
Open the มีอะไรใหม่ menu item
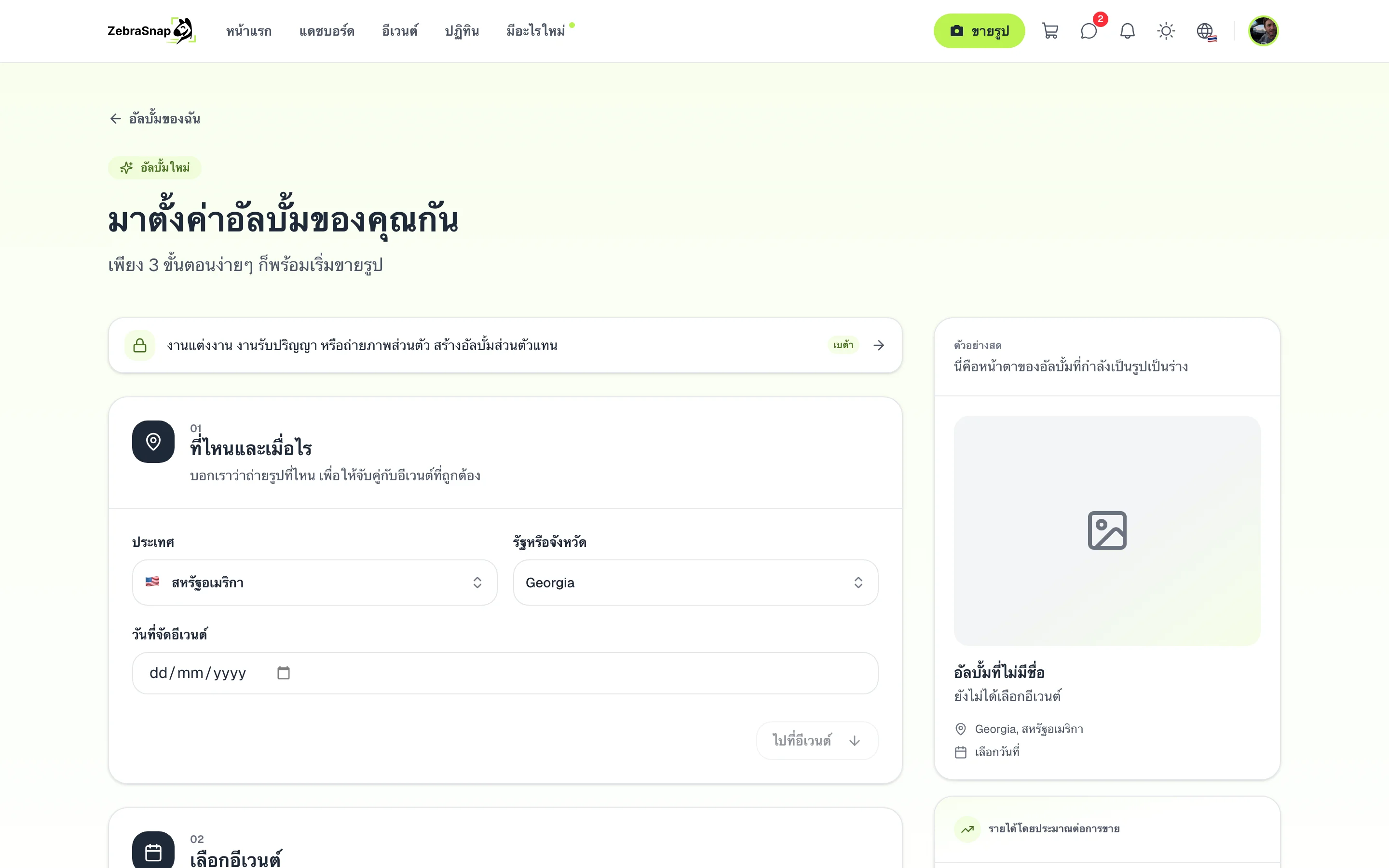[x=535, y=31]
